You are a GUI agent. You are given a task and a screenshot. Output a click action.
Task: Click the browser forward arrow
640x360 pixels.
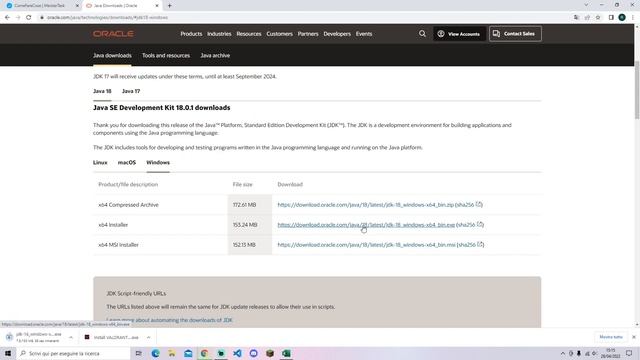[x=18, y=18]
